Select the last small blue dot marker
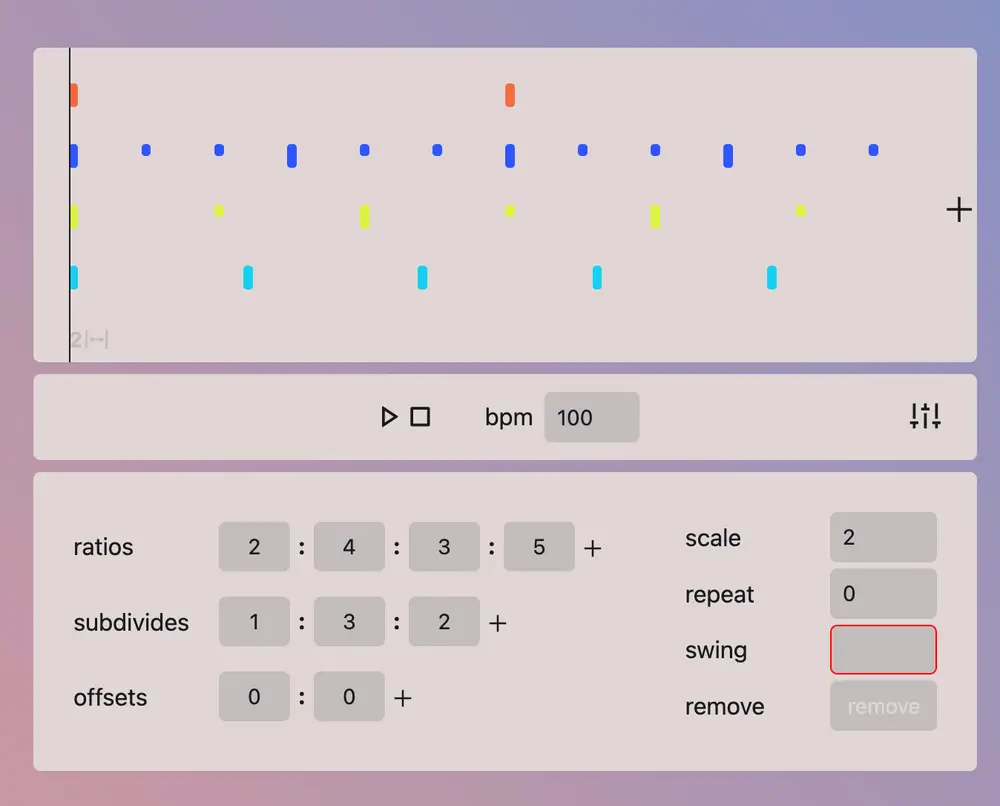 (873, 150)
